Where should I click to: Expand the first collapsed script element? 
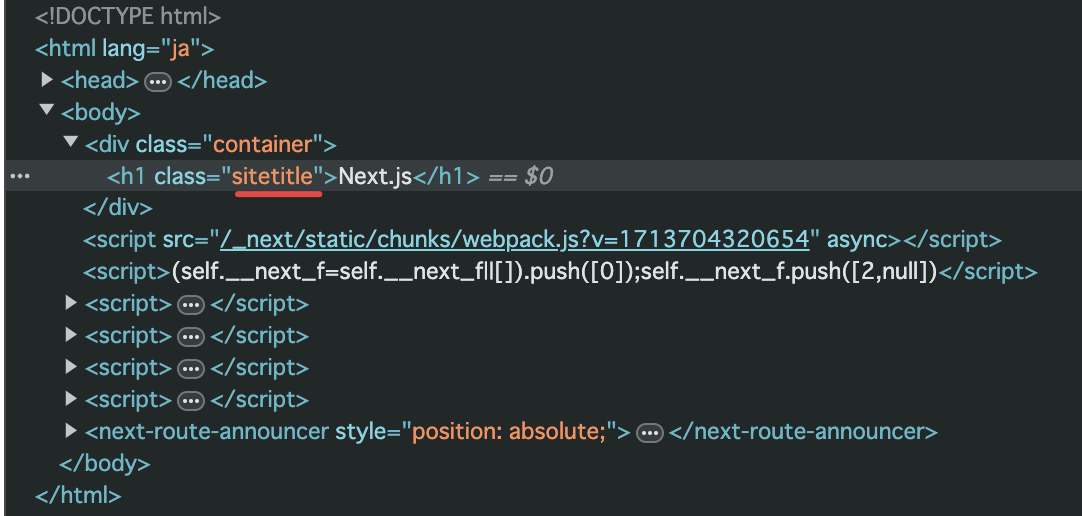coord(70,302)
